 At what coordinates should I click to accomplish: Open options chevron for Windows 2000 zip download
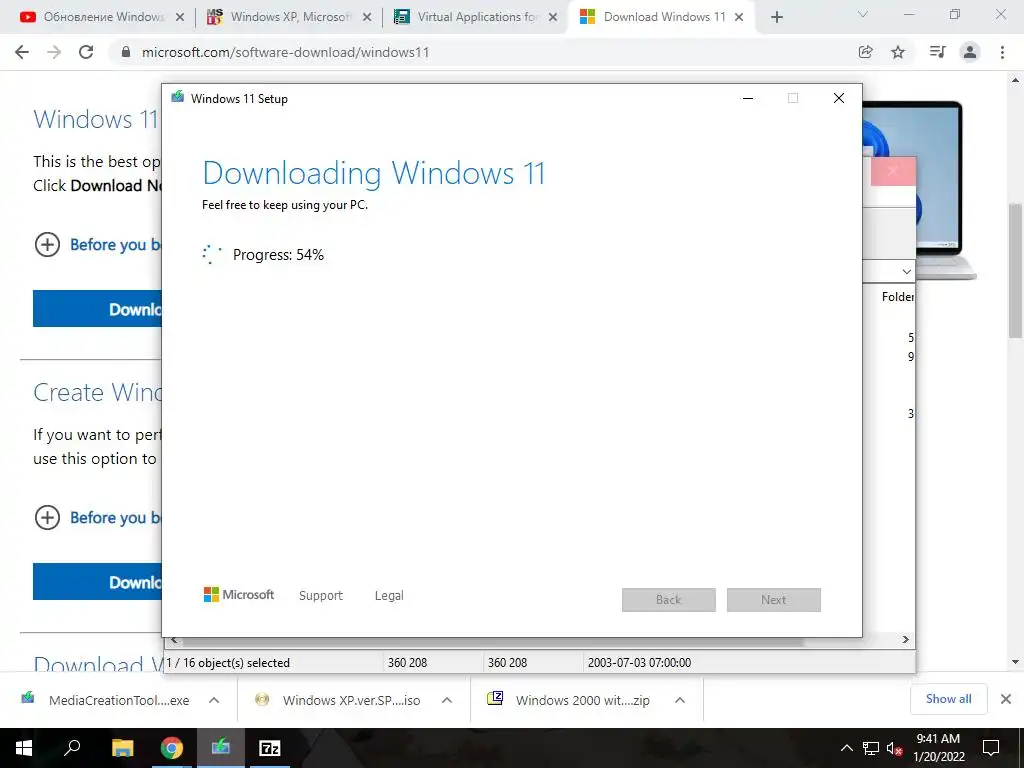[680, 700]
